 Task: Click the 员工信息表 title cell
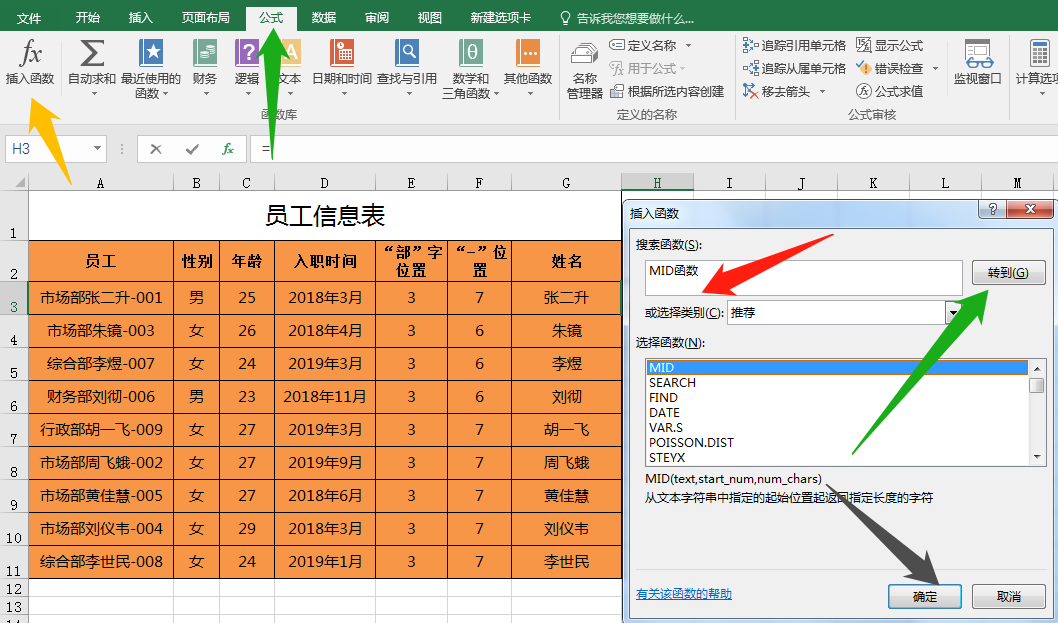(325, 216)
